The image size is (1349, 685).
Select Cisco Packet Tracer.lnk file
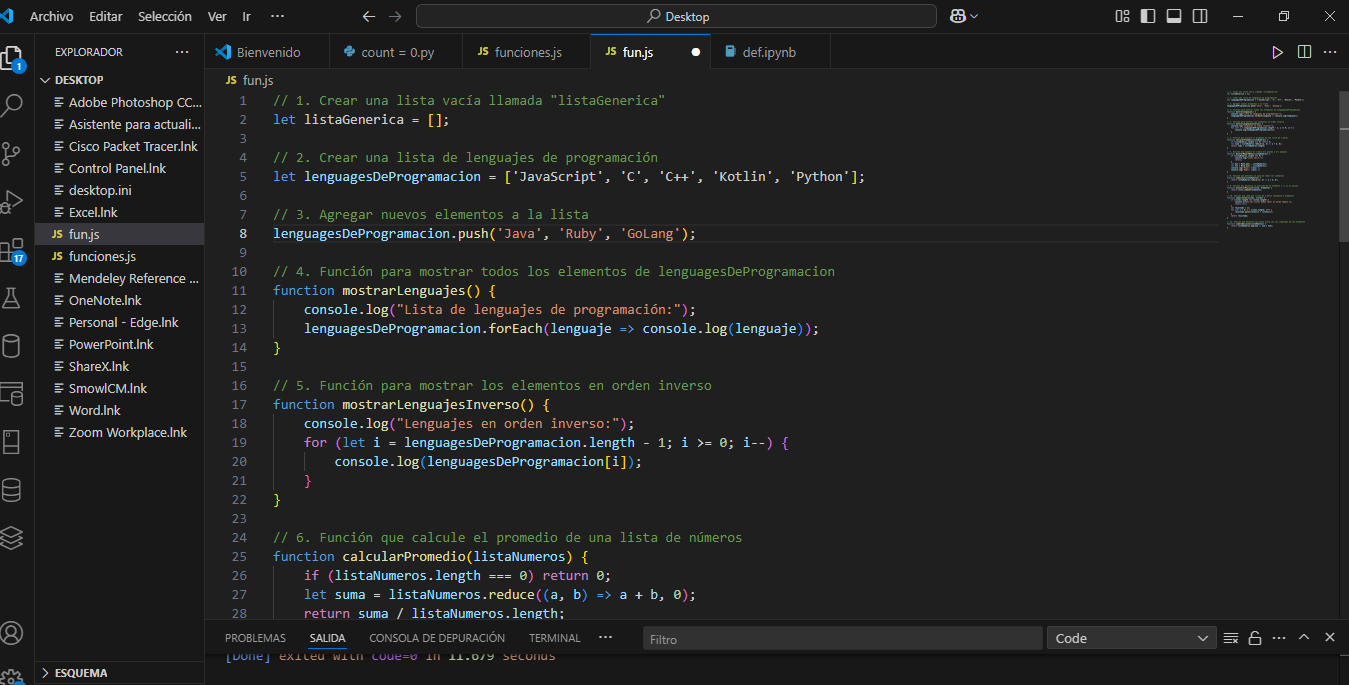pyautogui.click(x=120, y=146)
